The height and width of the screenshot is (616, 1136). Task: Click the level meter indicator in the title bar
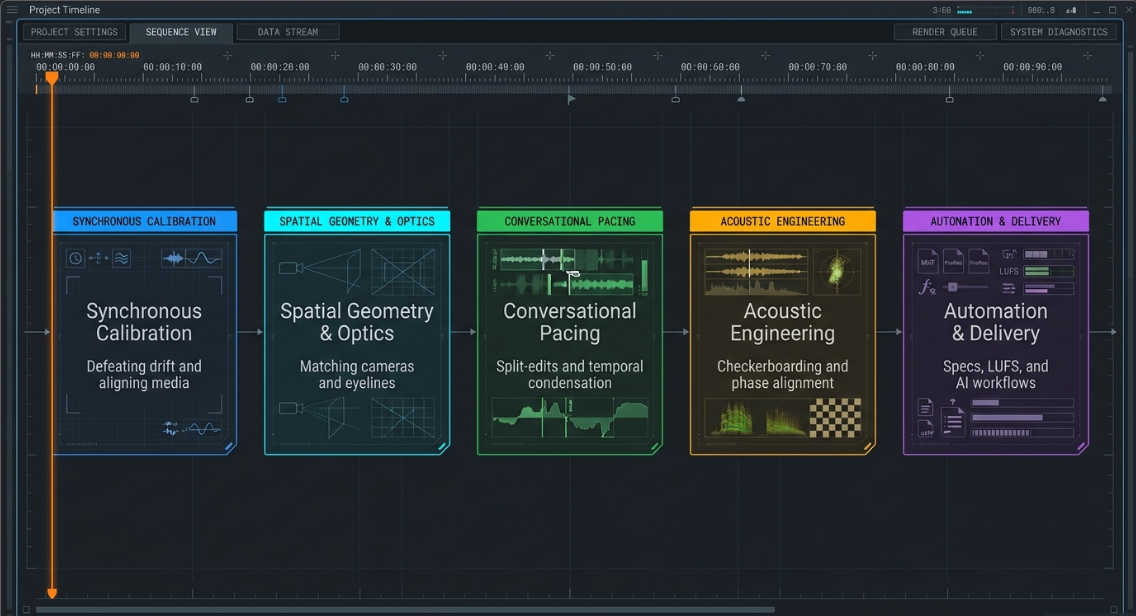pos(985,10)
